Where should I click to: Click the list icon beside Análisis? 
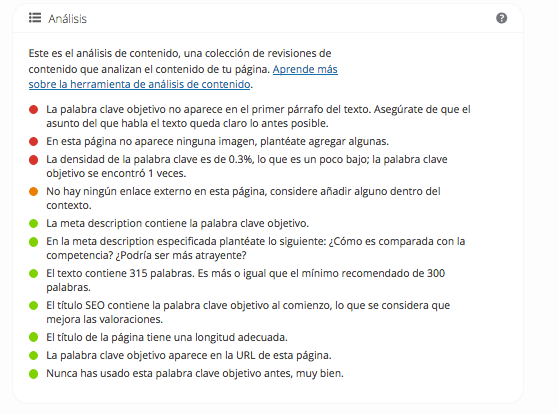pyautogui.click(x=35, y=17)
